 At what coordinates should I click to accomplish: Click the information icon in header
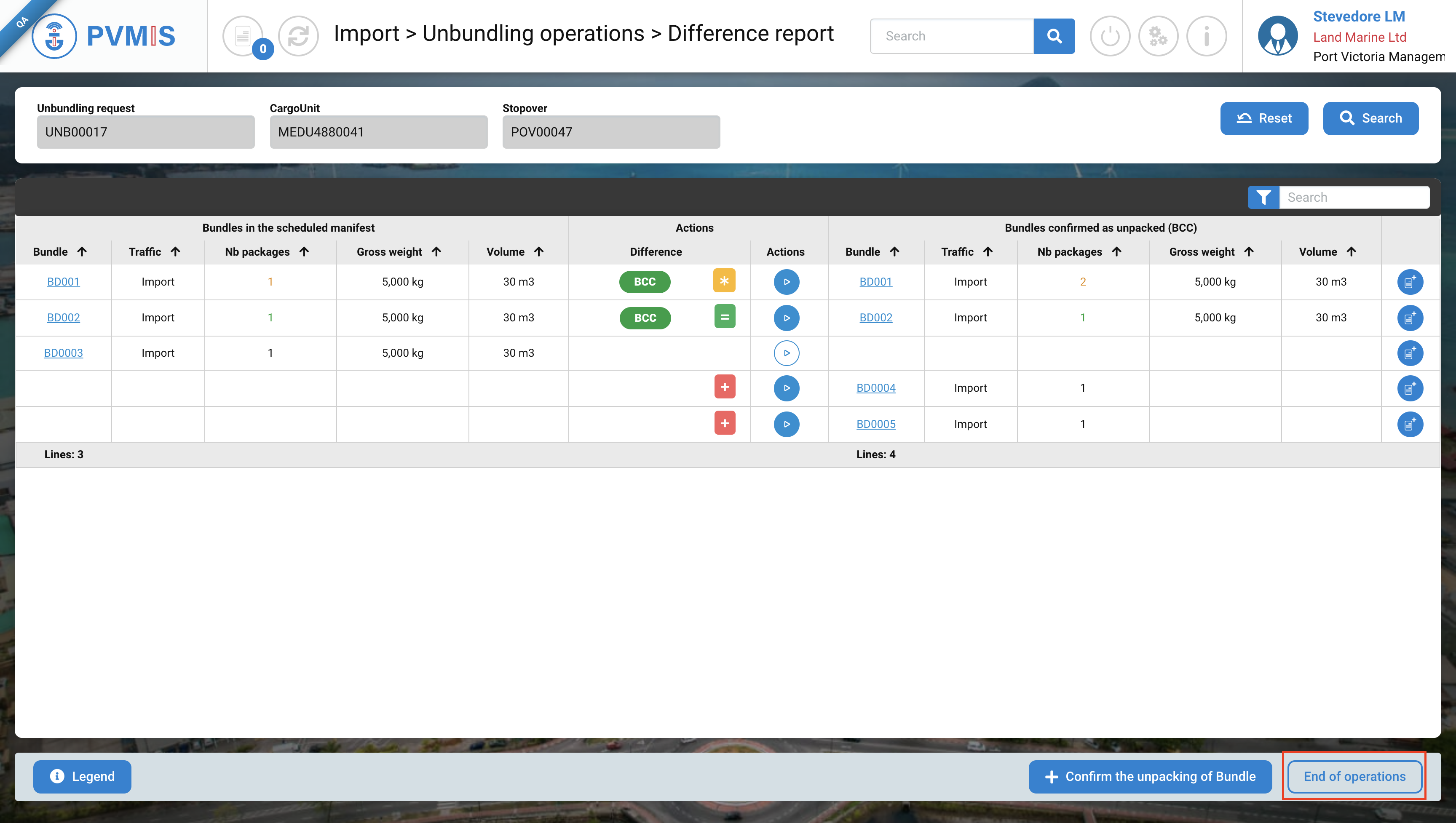coord(1206,36)
